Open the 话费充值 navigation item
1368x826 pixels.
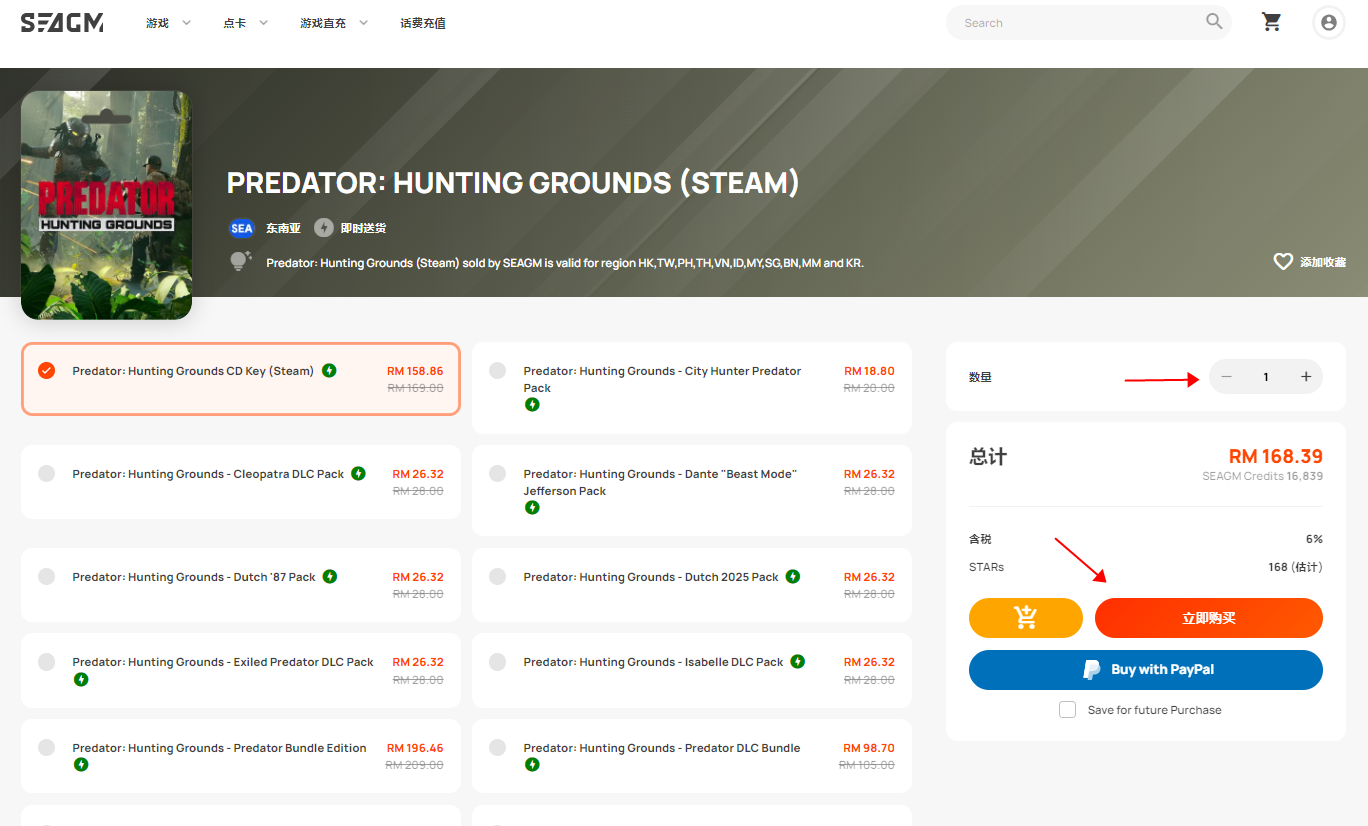pos(423,23)
